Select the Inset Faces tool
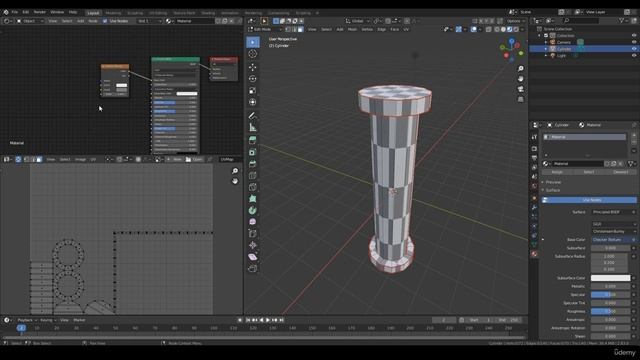The height and width of the screenshot is (360, 640). coord(253,152)
